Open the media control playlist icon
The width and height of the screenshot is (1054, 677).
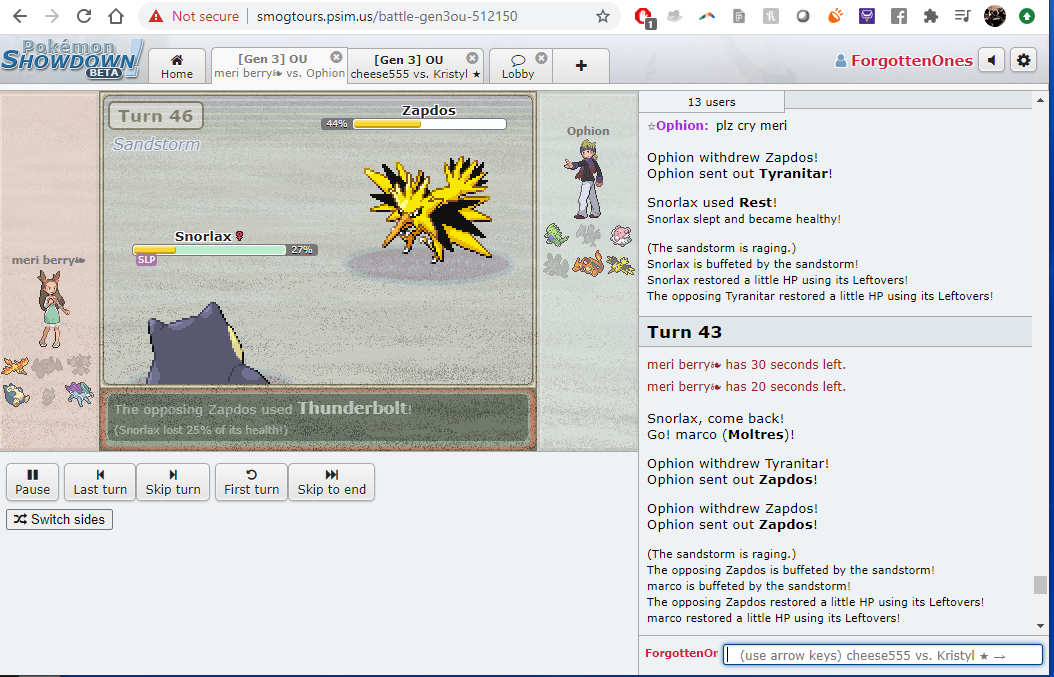(963, 16)
